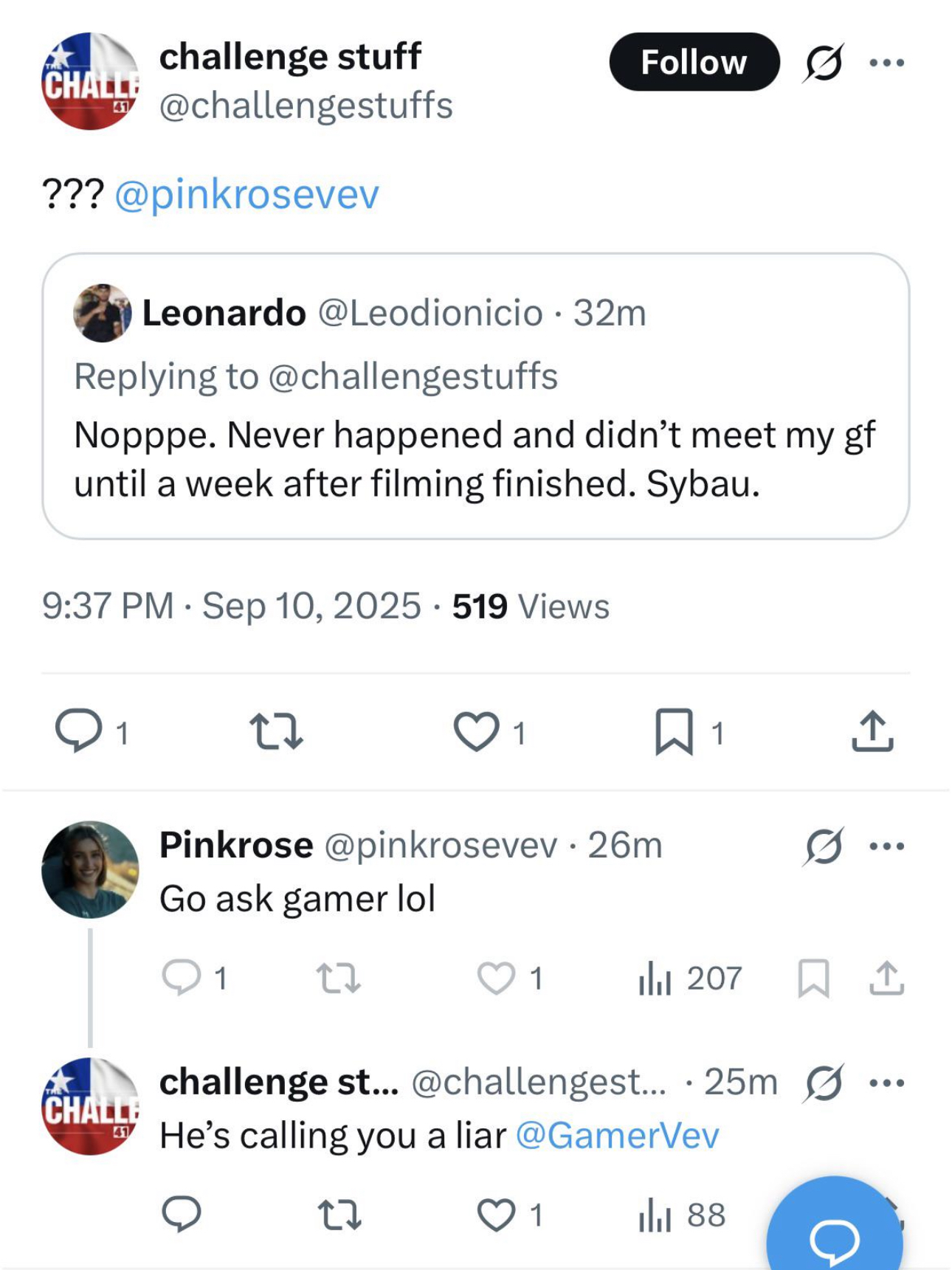The image size is (952, 1270).
Task: Open the @GamerVev mention link
Action: pyautogui.click(x=617, y=1136)
